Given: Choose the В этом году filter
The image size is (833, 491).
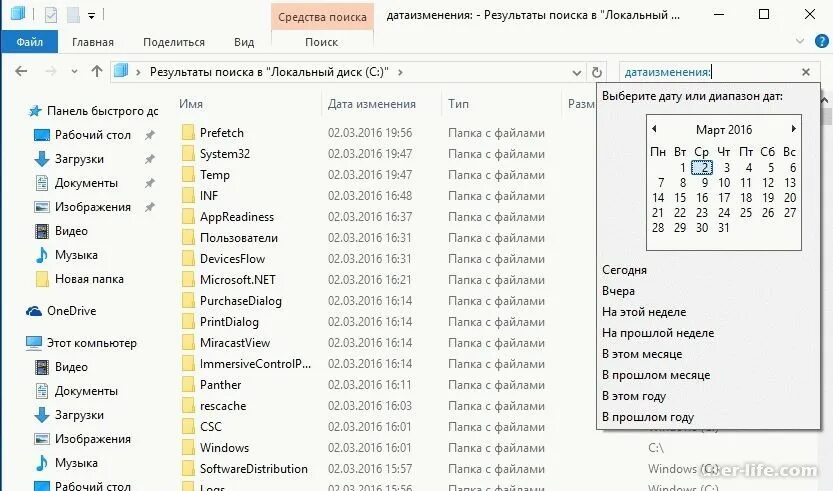Looking at the screenshot, I should pos(633,396).
